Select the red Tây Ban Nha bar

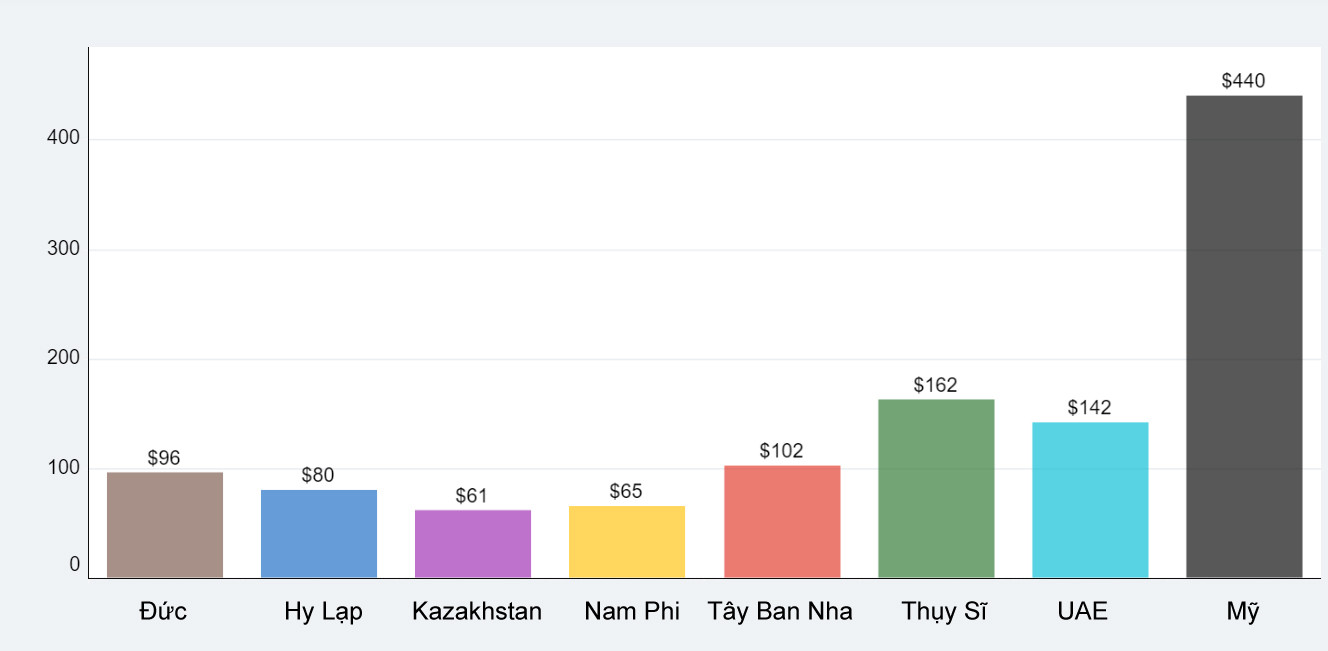(782, 522)
